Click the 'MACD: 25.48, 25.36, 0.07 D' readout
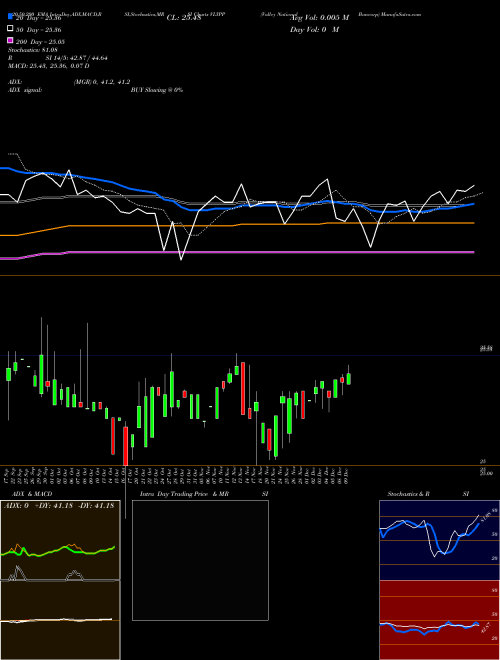Viewport: 500px width, 660px height. tap(48, 66)
